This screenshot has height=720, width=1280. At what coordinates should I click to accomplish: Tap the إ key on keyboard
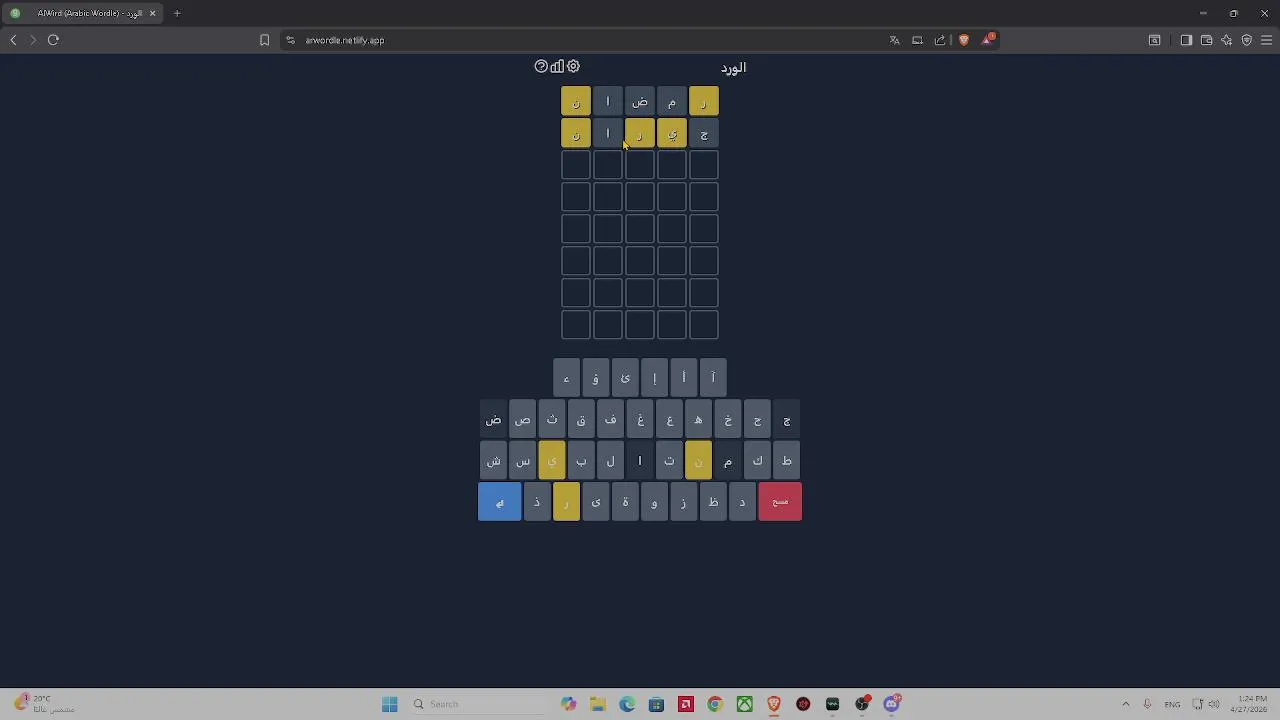[x=654, y=377]
